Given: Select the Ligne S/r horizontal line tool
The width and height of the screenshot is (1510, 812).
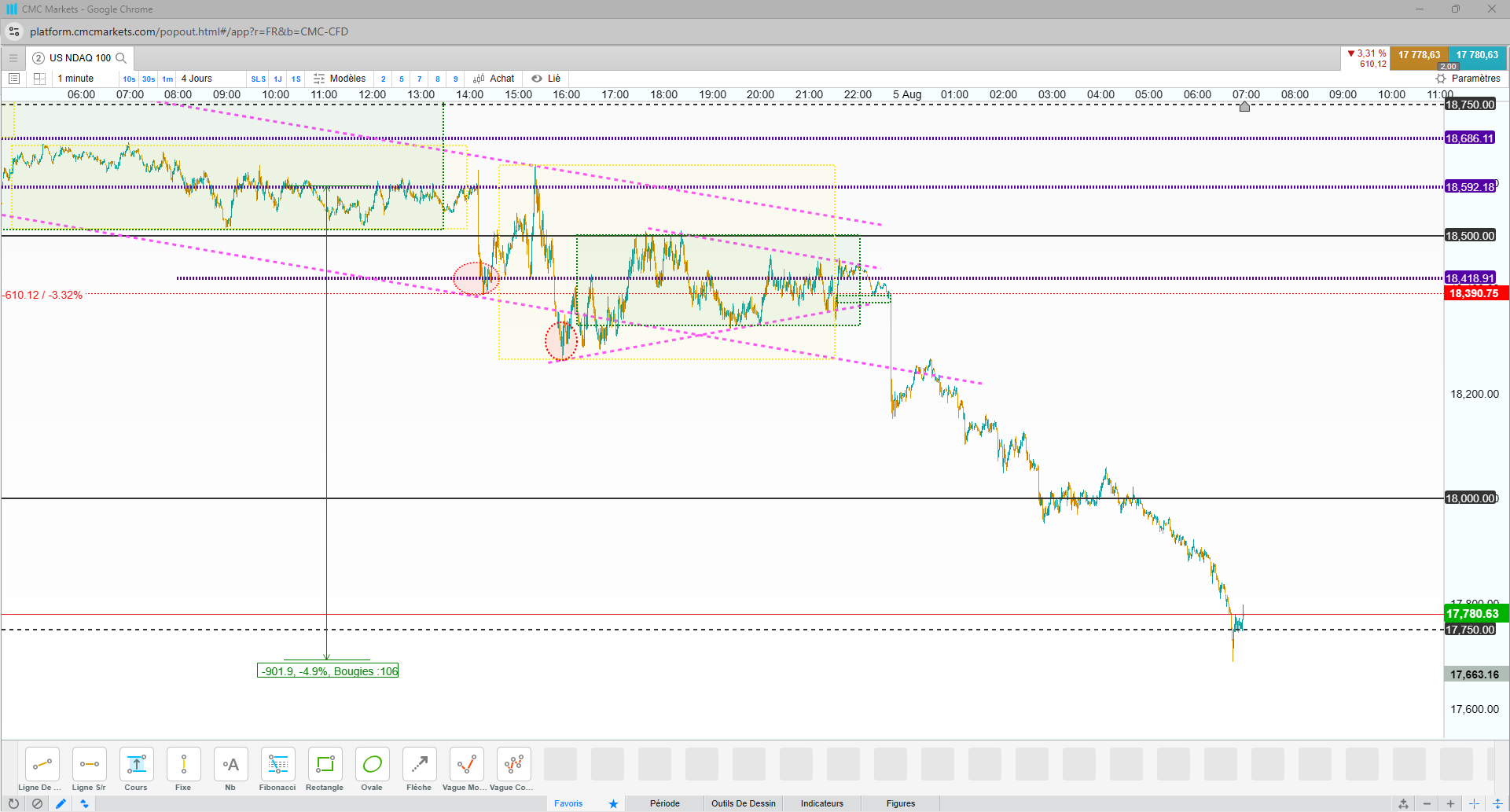Looking at the screenshot, I should point(89,764).
